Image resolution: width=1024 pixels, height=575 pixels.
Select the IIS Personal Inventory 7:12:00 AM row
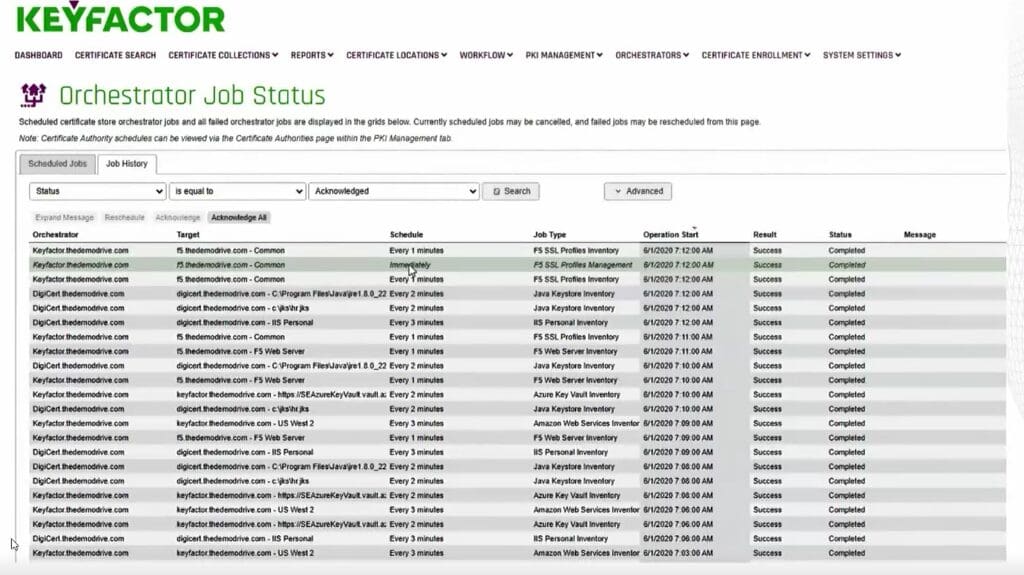(517, 323)
